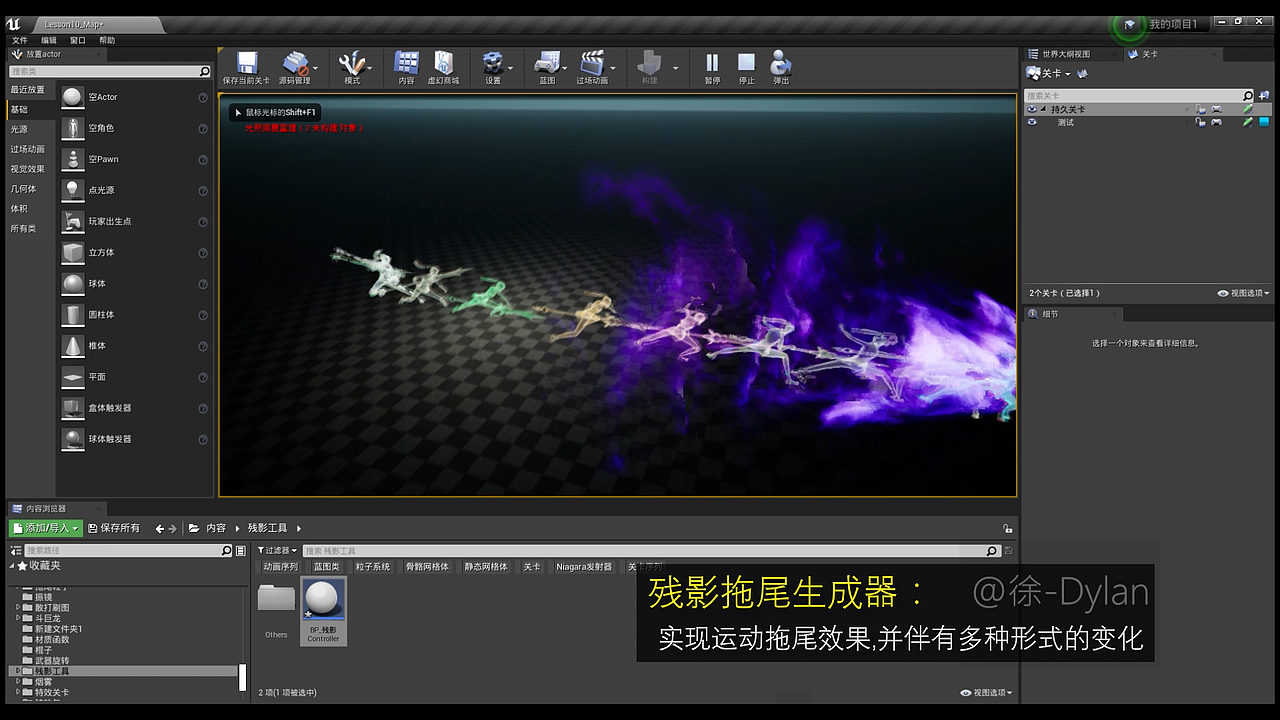The width and height of the screenshot is (1280, 720).
Task: Select the BP_残影Controller asset thumbnail
Action: [323, 598]
